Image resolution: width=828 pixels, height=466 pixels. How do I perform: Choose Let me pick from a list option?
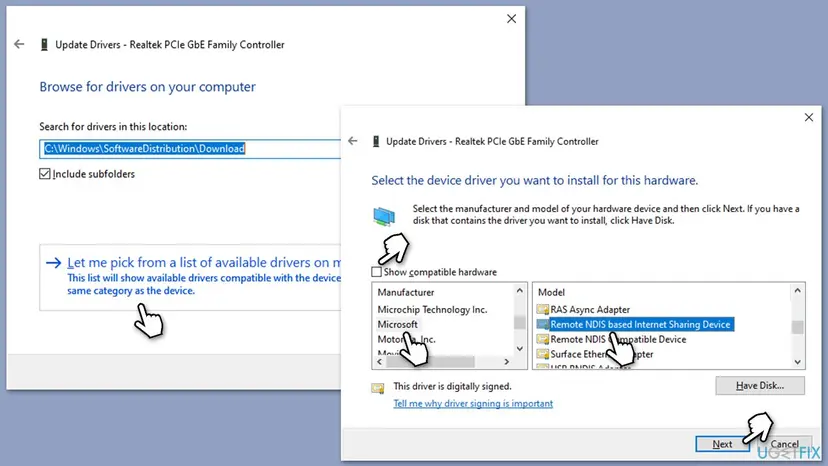point(190,277)
